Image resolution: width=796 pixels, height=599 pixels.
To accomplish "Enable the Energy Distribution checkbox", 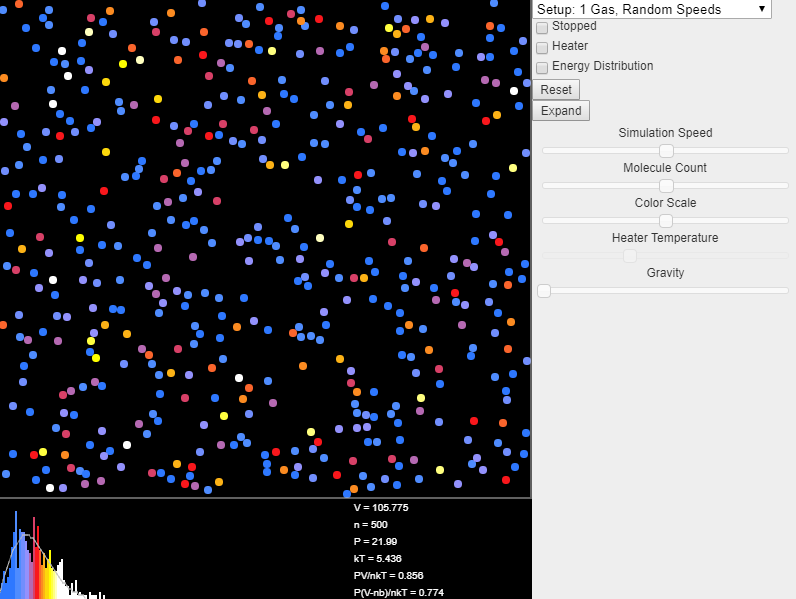I will pyautogui.click(x=542, y=67).
